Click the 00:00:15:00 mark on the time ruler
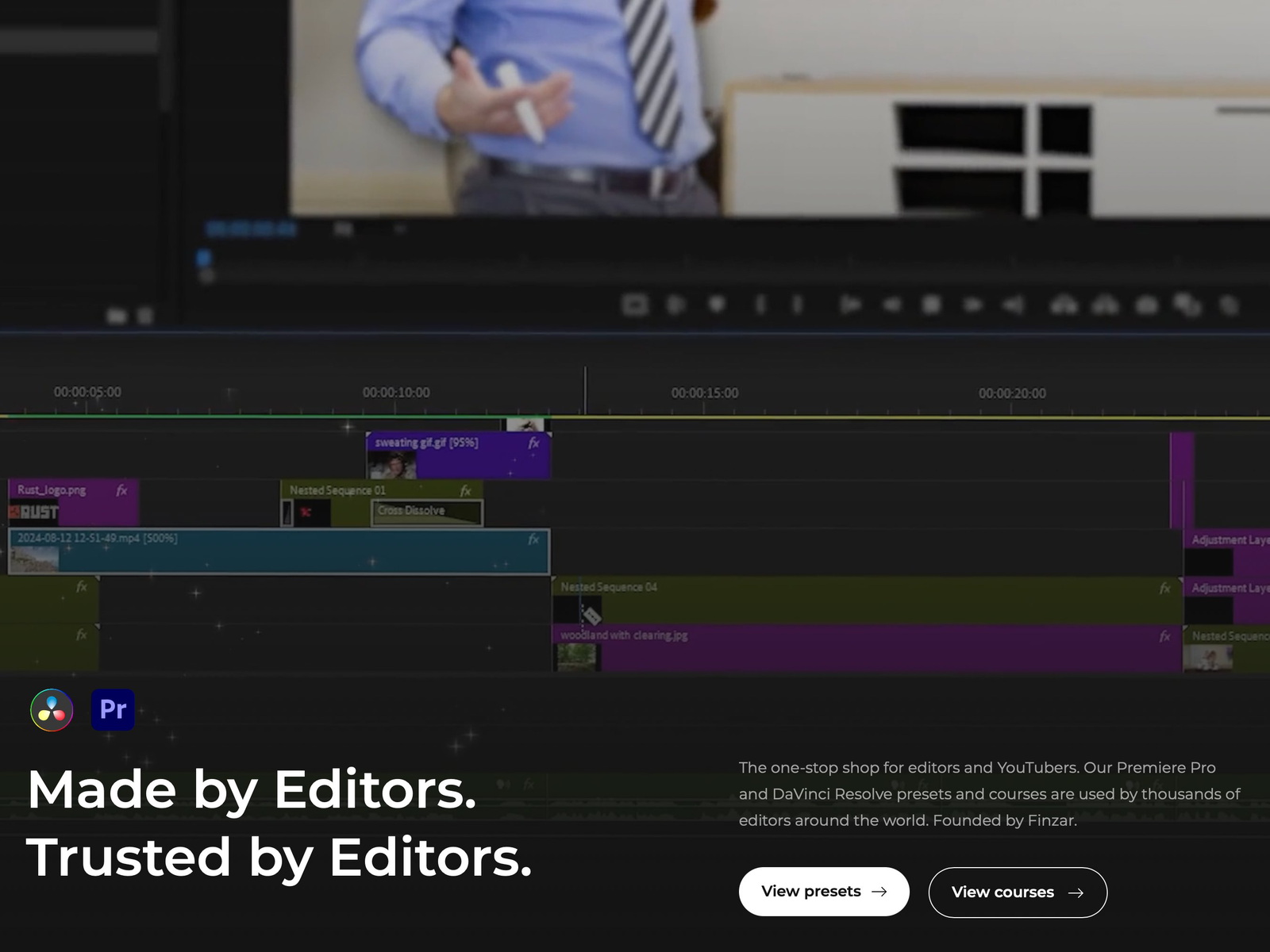Image resolution: width=1270 pixels, height=952 pixels. (705, 393)
